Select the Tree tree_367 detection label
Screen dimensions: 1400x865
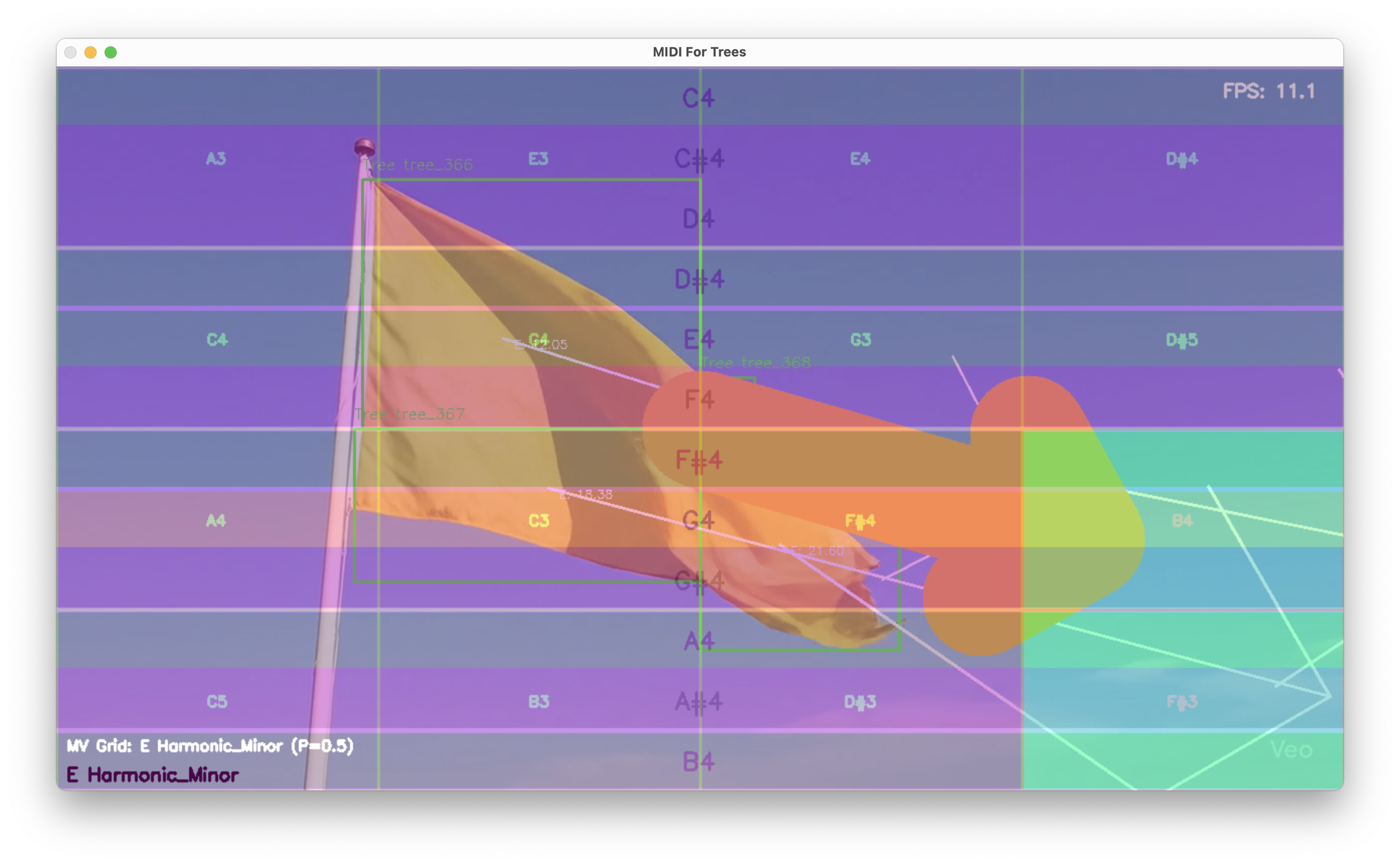coord(410,414)
